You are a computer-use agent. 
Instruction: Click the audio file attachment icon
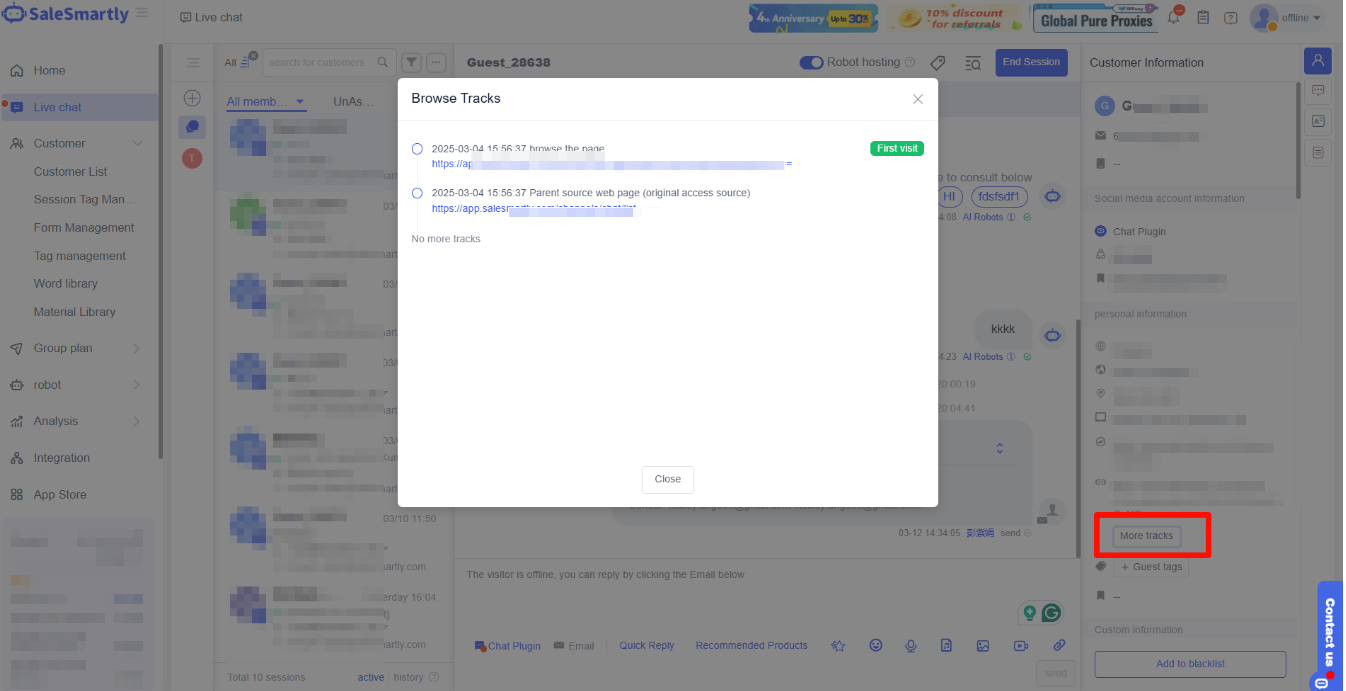click(946, 646)
